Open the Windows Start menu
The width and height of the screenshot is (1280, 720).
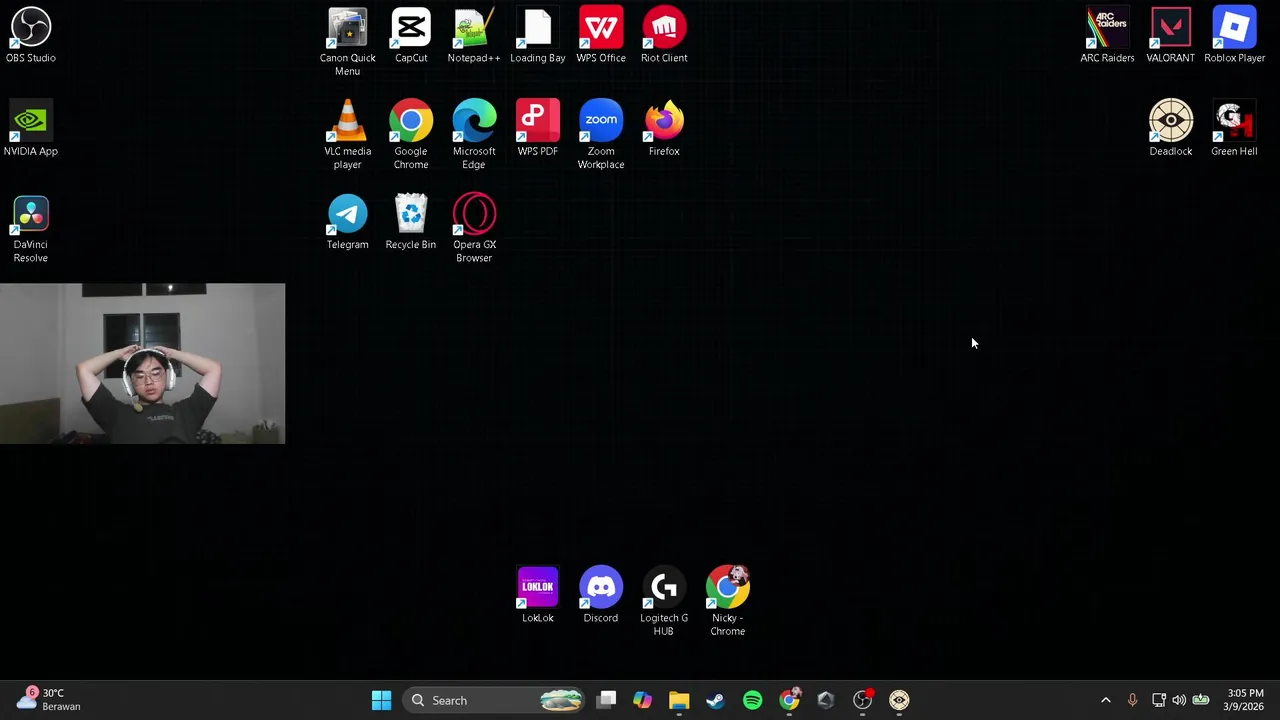pos(381,700)
